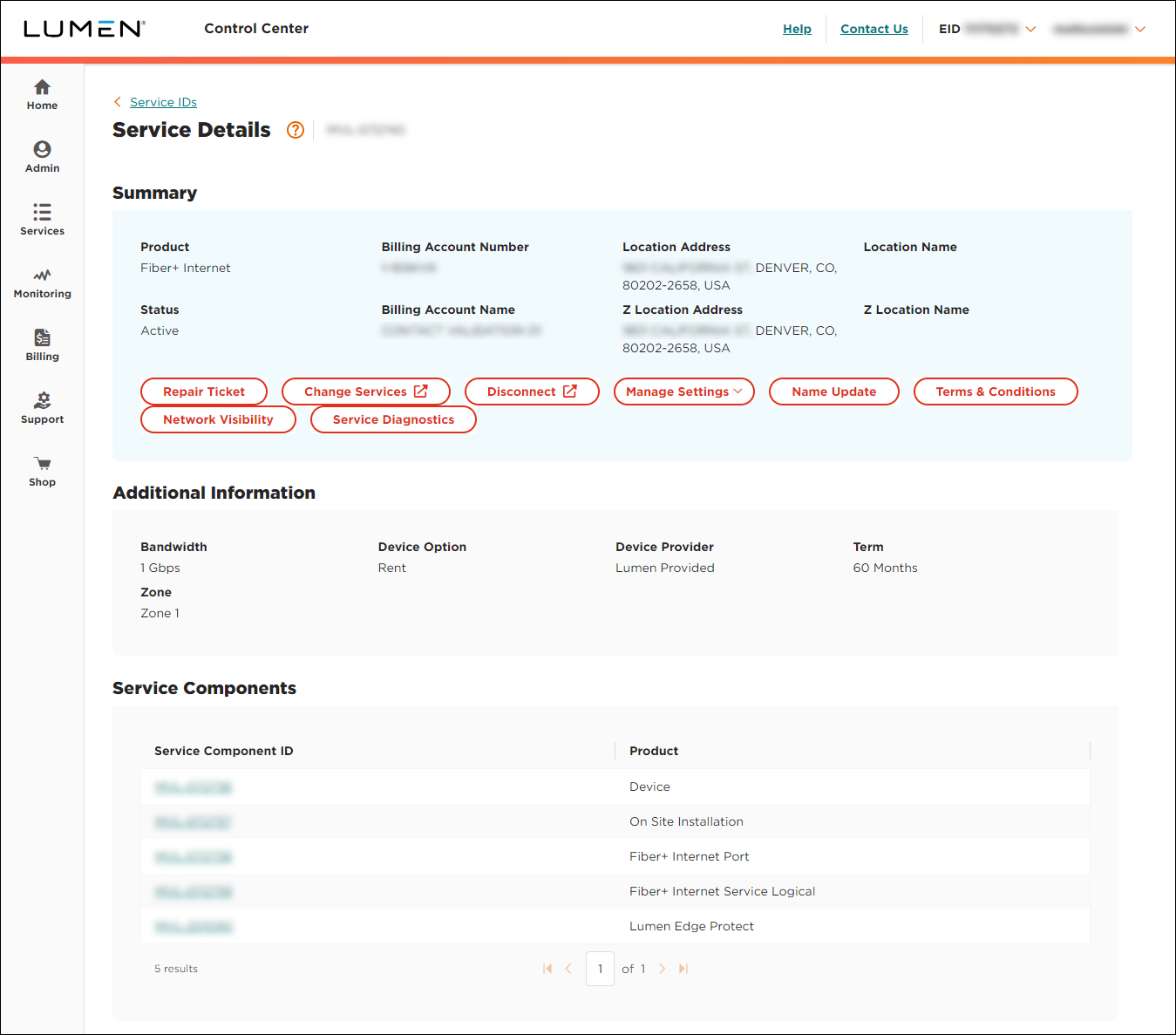Image resolution: width=1176 pixels, height=1035 pixels.
Task: Open the Contact Us link
Action: click(x=874, y=29)
